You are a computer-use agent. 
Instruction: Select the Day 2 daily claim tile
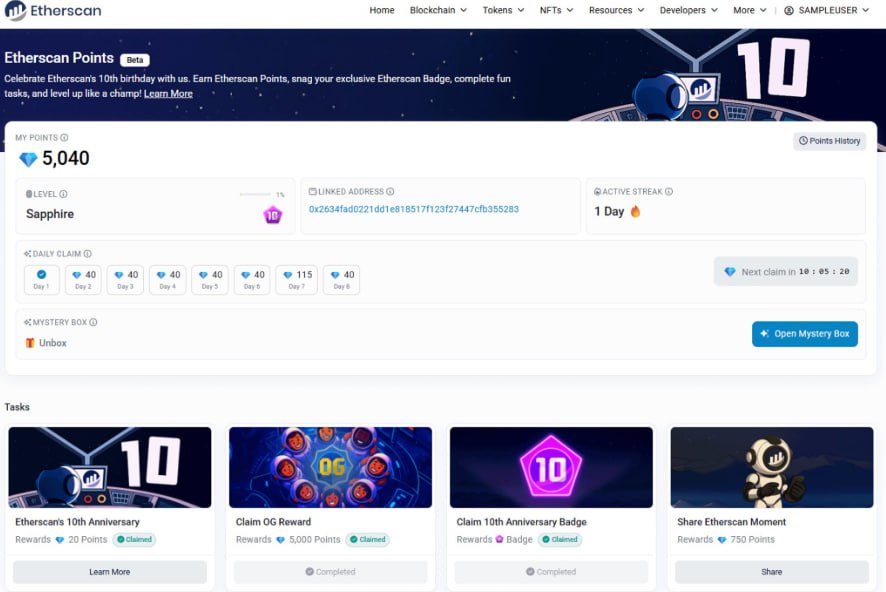click(84, 280)
